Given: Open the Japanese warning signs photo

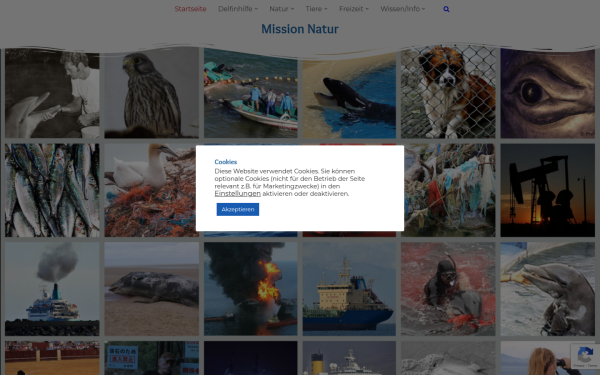Looking at the screenshot, I should (x=152, y=358).
